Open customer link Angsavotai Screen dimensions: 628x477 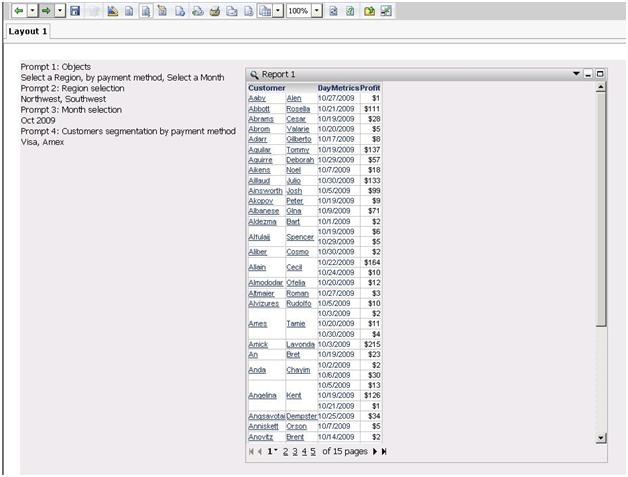pyautogui.click(x=265, y=416)
